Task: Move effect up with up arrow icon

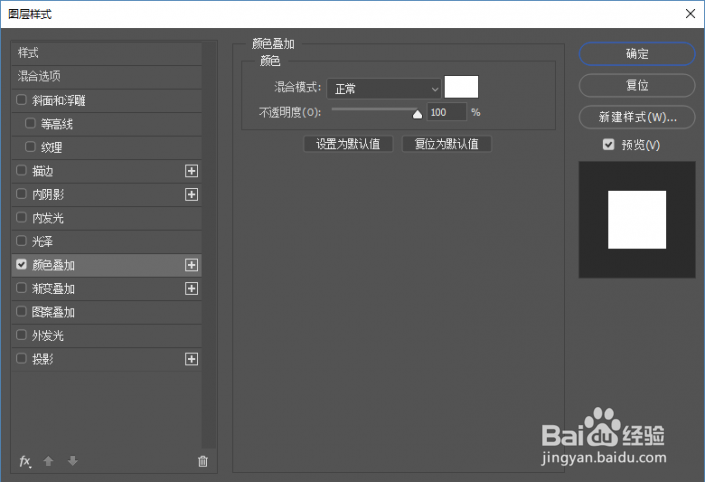Action: [x=48, y=461]
